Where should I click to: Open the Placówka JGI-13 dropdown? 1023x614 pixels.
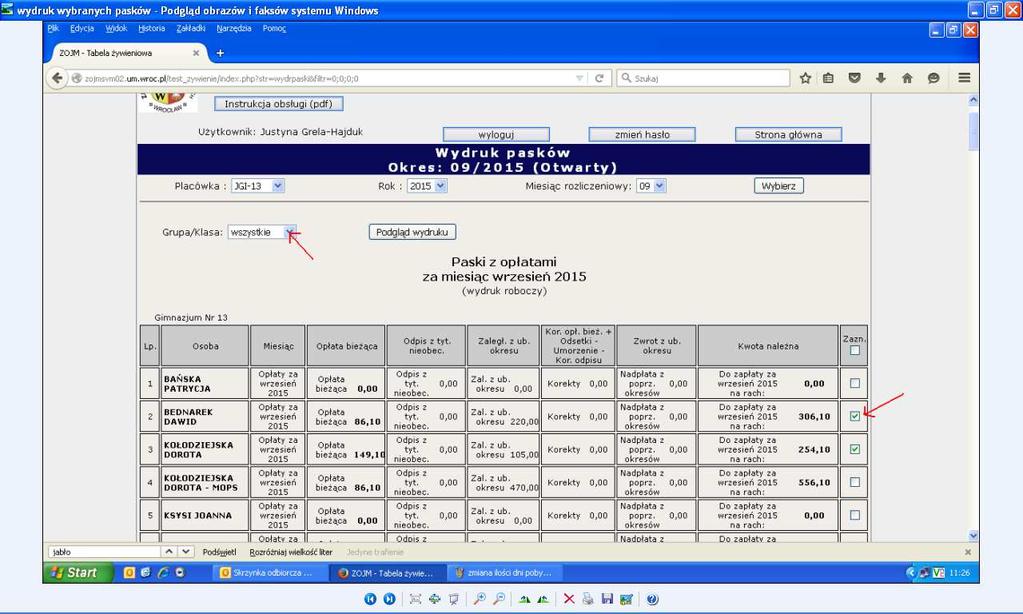[x=258, y=186]
